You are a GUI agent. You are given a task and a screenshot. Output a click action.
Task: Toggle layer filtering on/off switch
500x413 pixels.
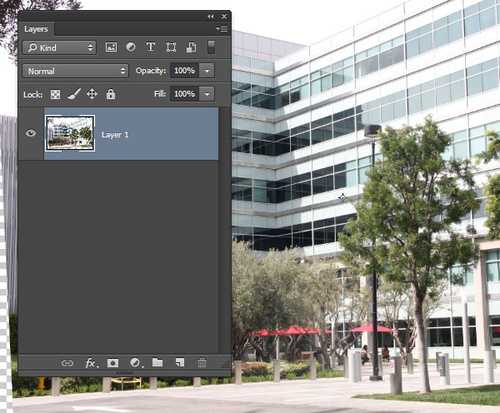coord(211,47)
